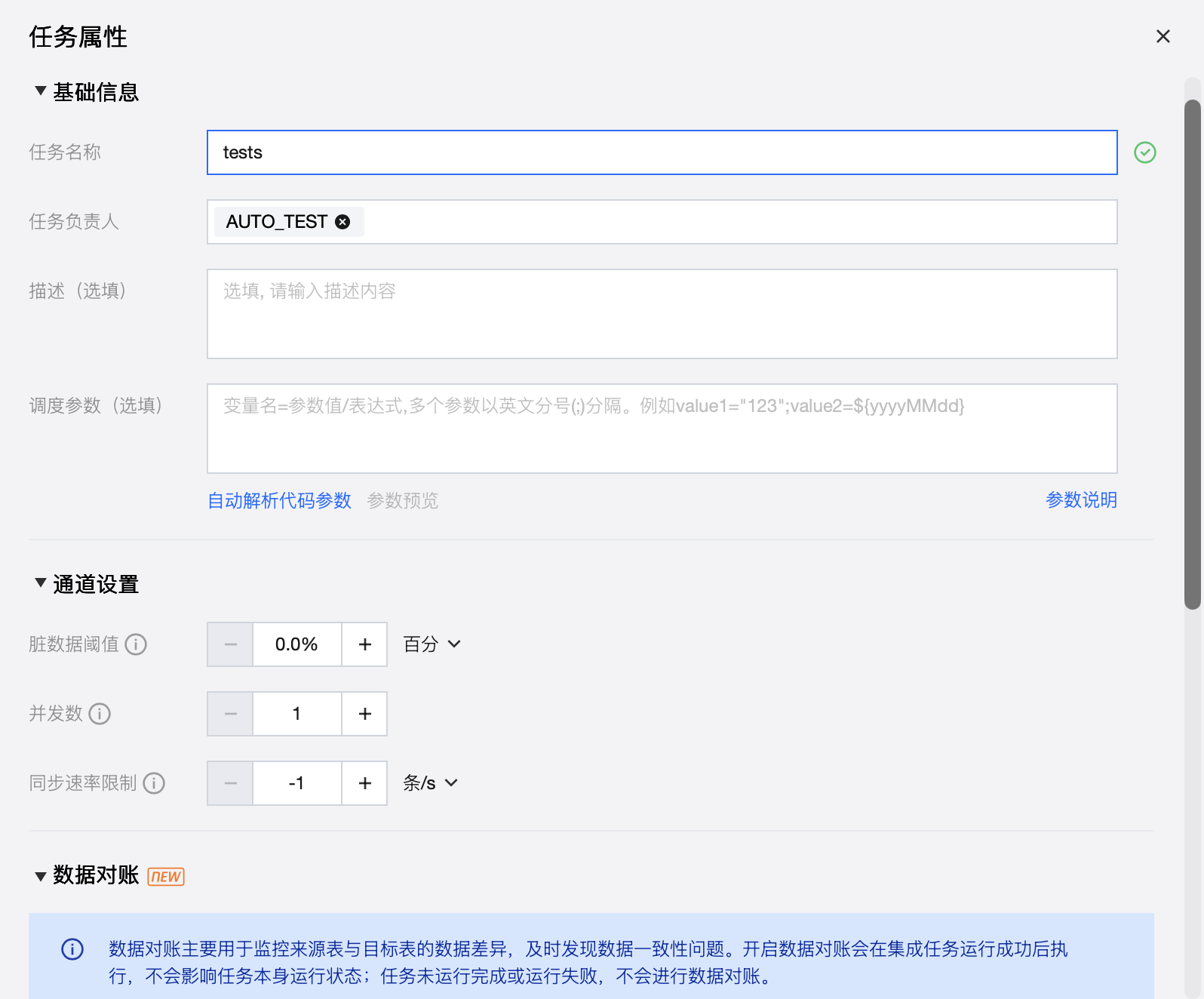The width and height of the screenshot is (1204, 999).
Task: Open the 参数说明 link
Action: click(1080, 499)
